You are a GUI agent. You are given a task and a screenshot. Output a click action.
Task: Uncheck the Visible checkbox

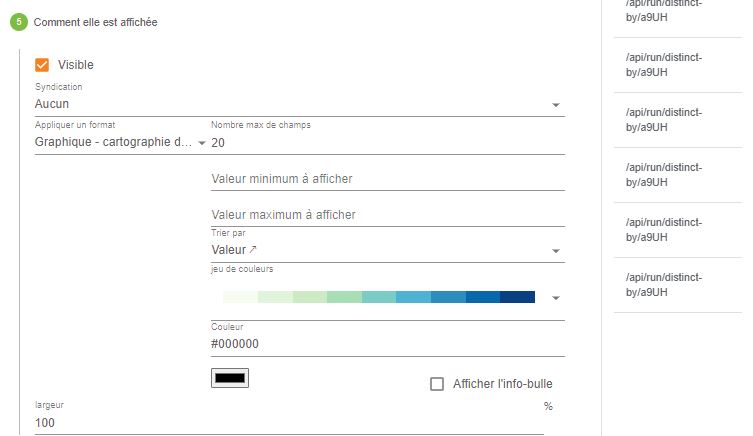[x=42, y=65]
